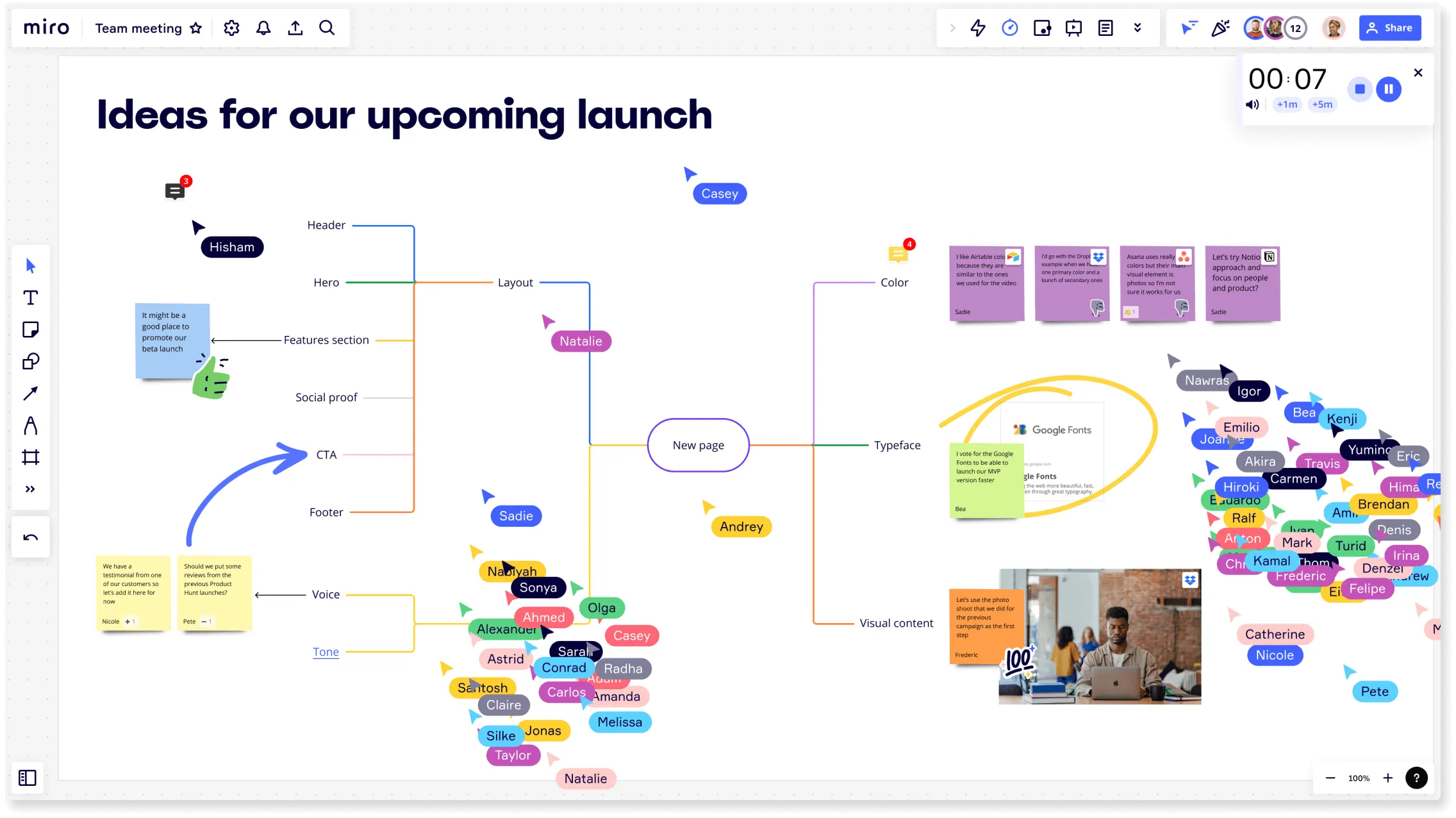1456x818 pixels.
Task: Click the upload/export icon in toolbar
Action: (x=295, y=28)
